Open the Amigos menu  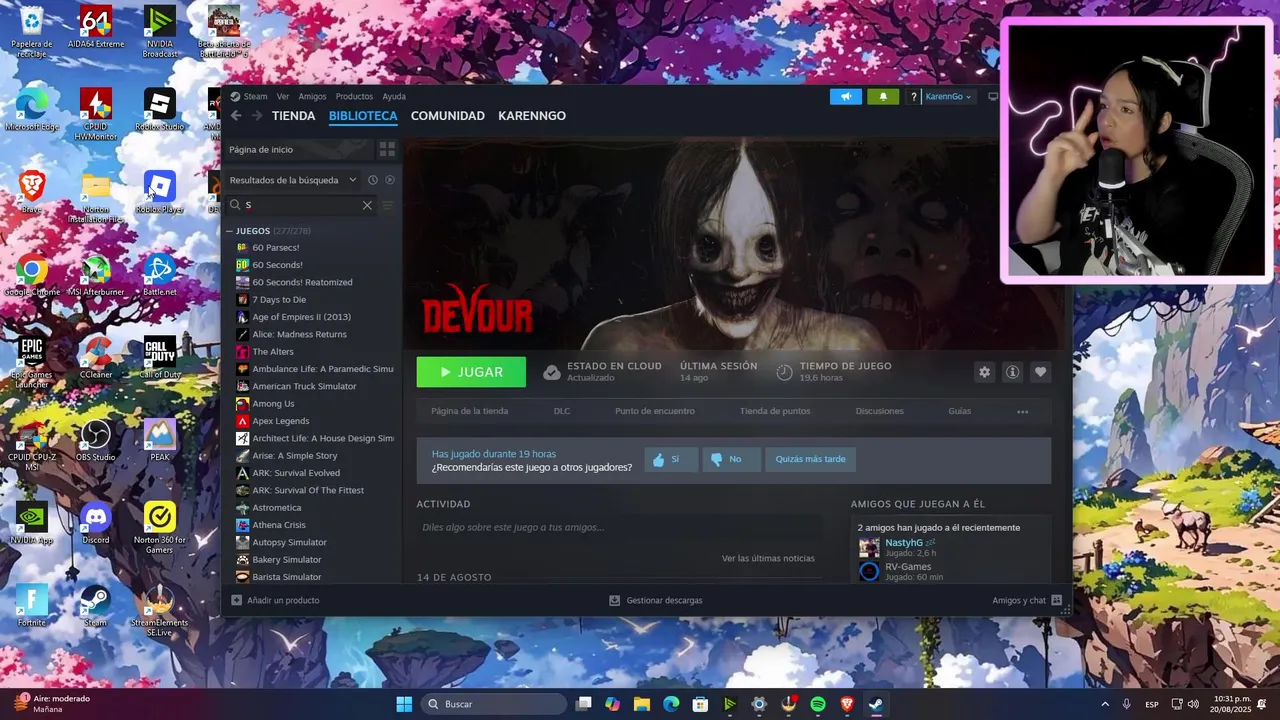click(312, 97)
